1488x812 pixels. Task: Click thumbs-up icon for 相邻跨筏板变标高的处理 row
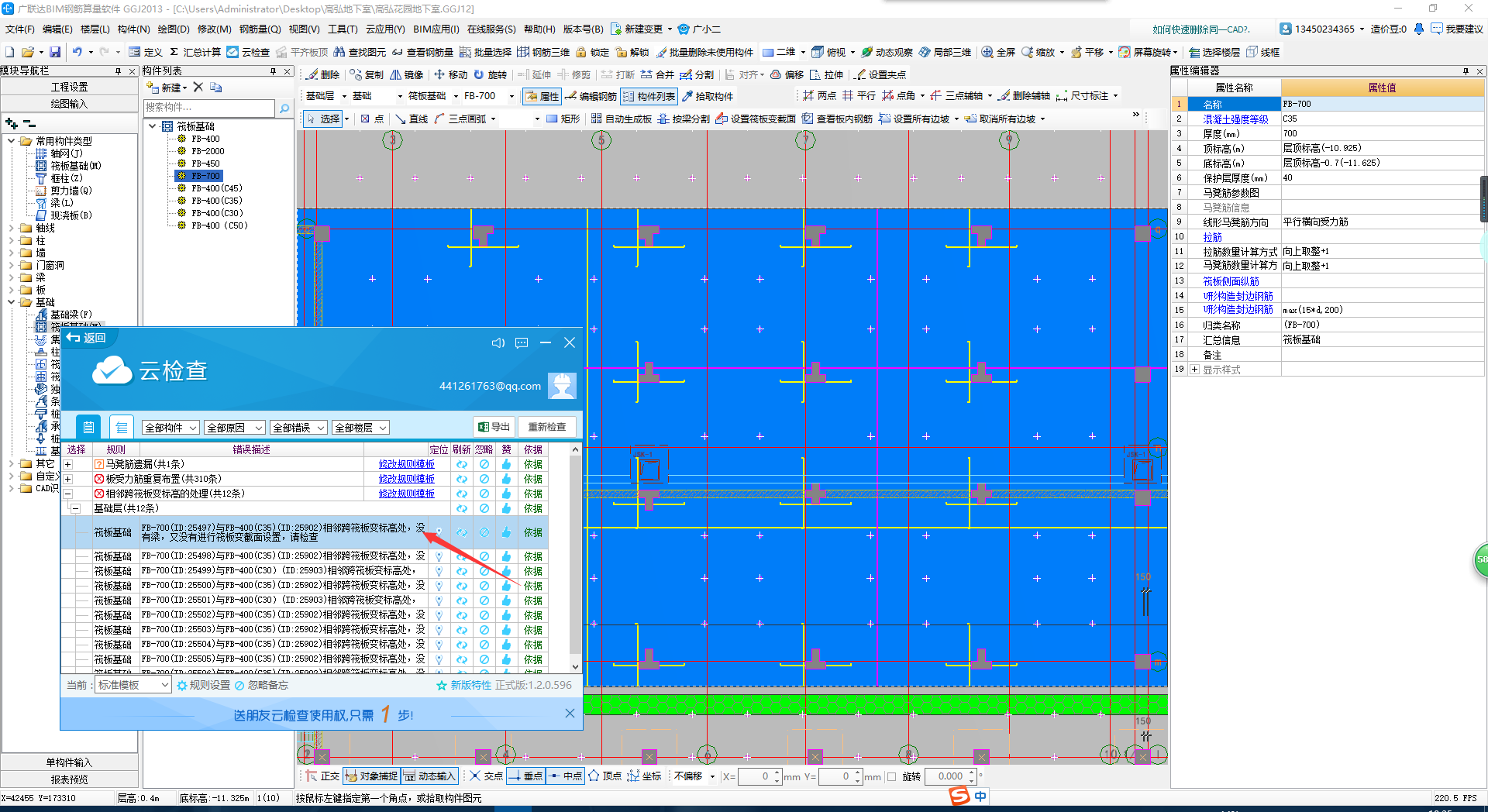point(506,494)
